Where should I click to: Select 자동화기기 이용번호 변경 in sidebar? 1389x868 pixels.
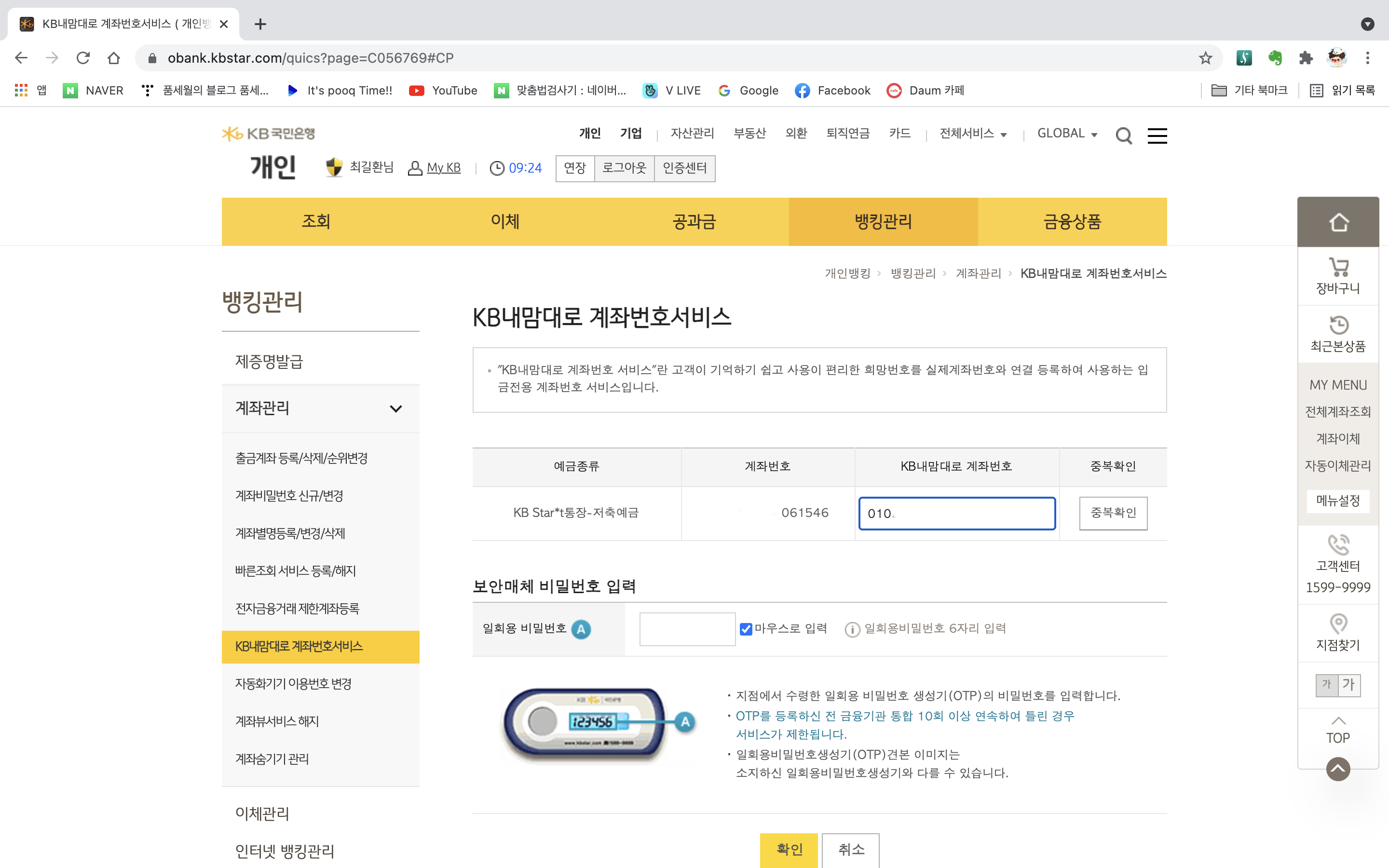293,684
